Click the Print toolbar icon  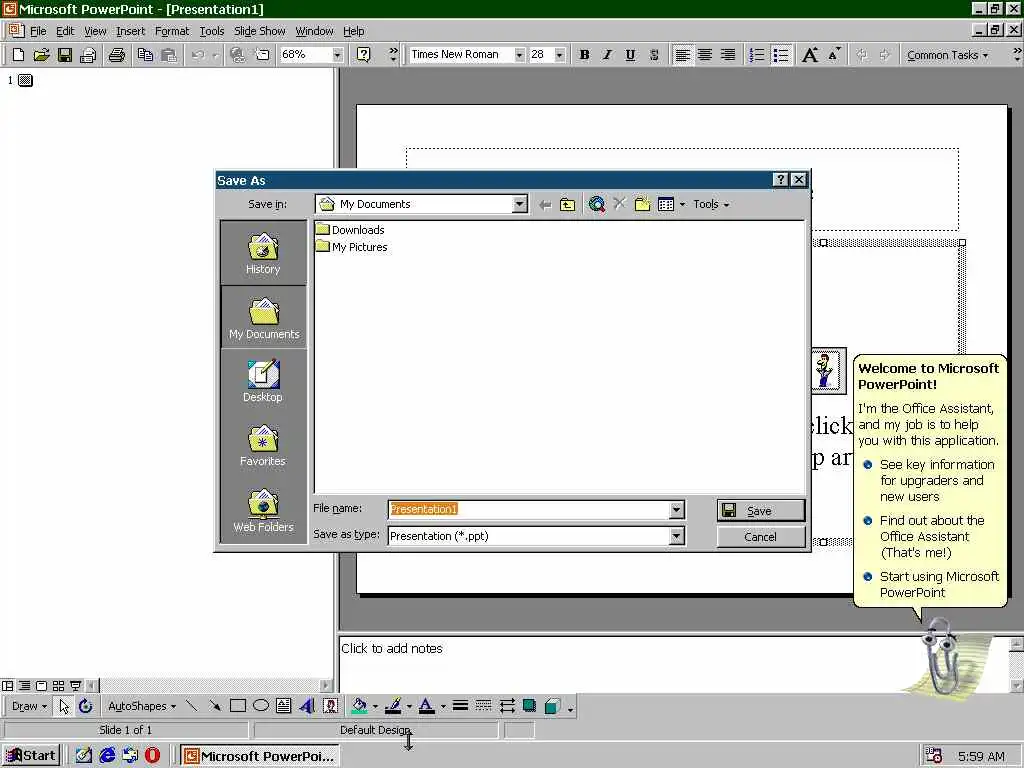click(117, 55)
